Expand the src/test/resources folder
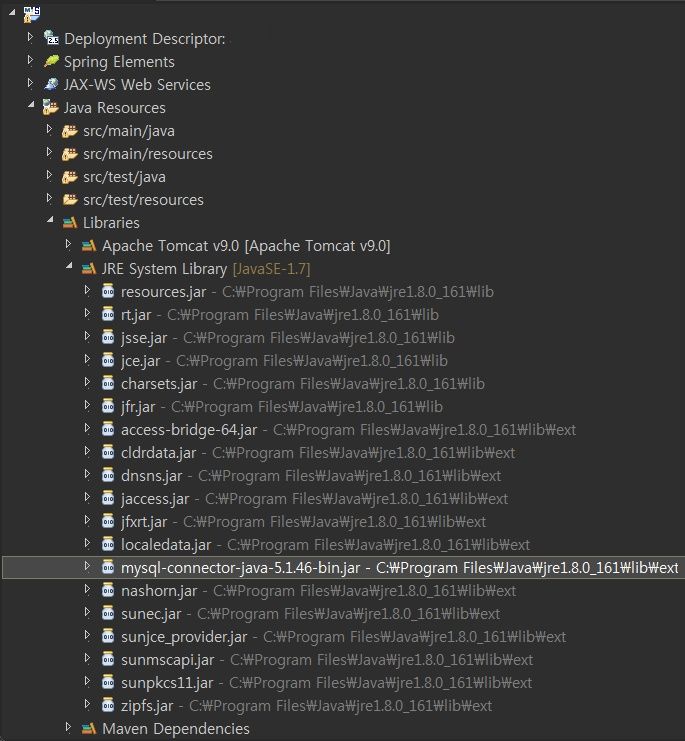Viewport: 685px width, 741px height. pyautogui.click(x=49, y=198)
